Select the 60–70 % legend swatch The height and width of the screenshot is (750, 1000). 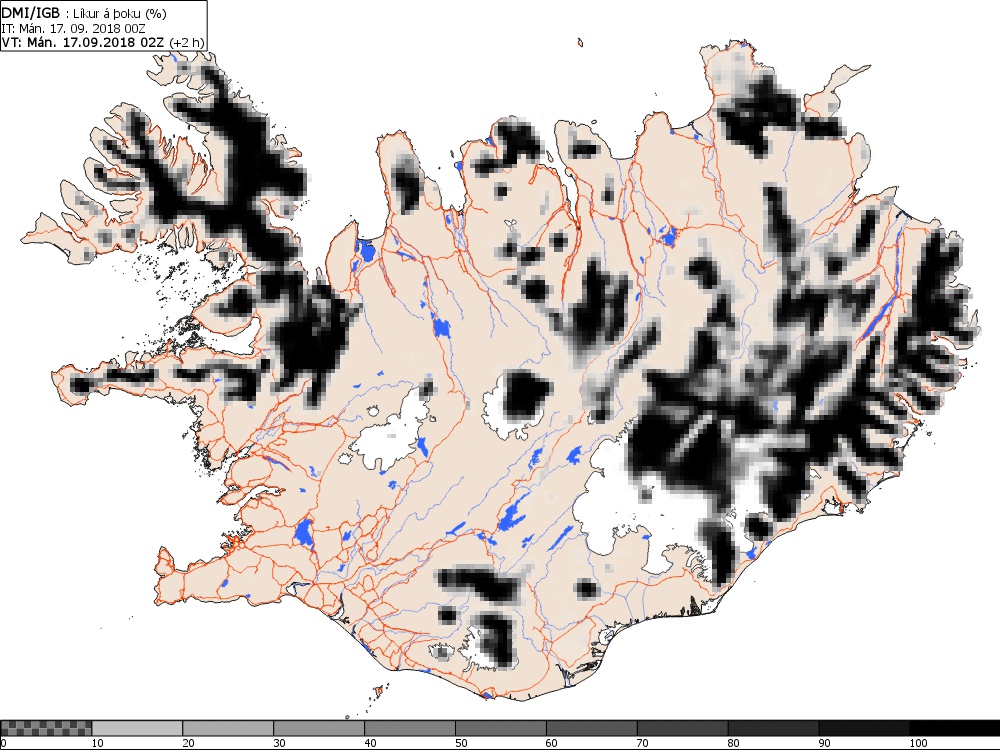click(x=592, y=728)
